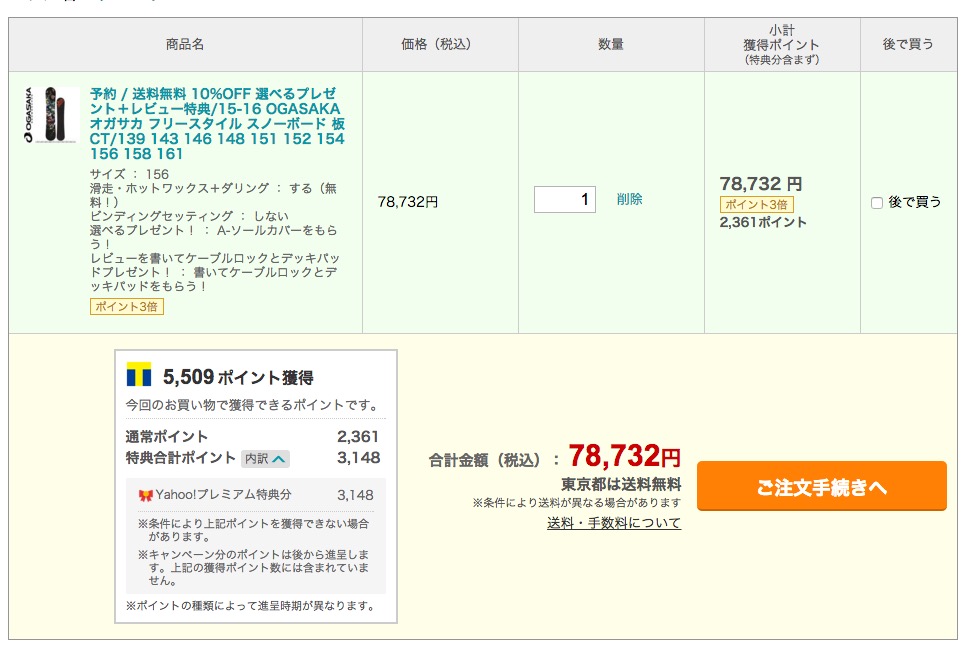This screenshot has width=968, height=649.
Task: Click the 5,509ポイント獲得 heading
Action: (238, 377)
